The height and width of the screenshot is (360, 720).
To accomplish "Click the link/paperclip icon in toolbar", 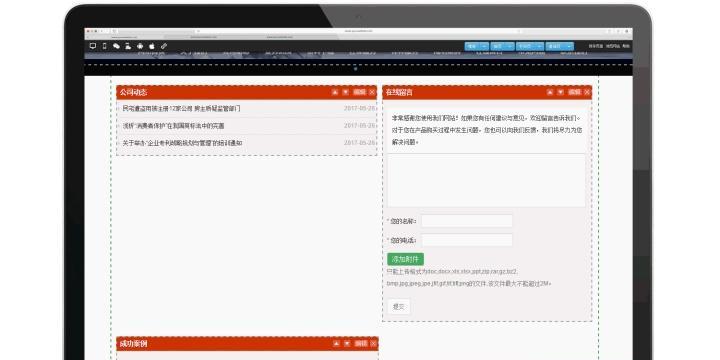I will [164, 46].
